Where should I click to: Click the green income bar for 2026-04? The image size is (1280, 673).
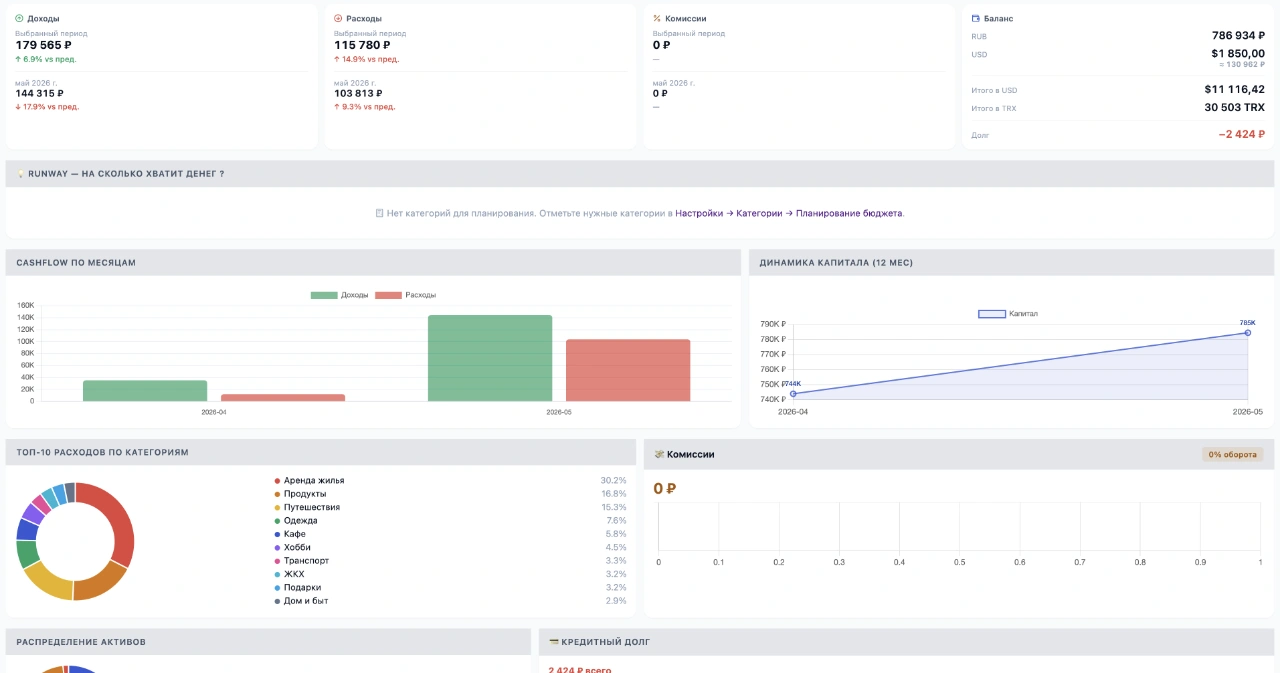click(145, 391)
